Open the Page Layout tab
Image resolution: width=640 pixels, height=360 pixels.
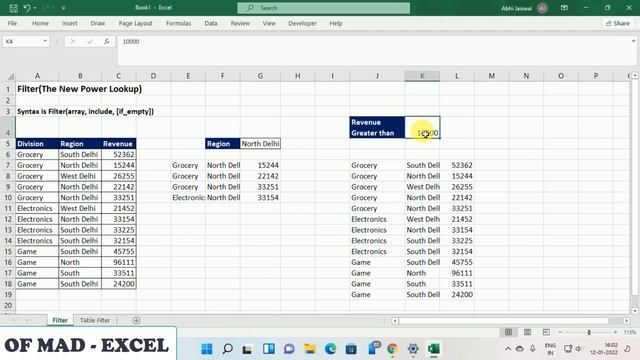click(x=135, y=23)
